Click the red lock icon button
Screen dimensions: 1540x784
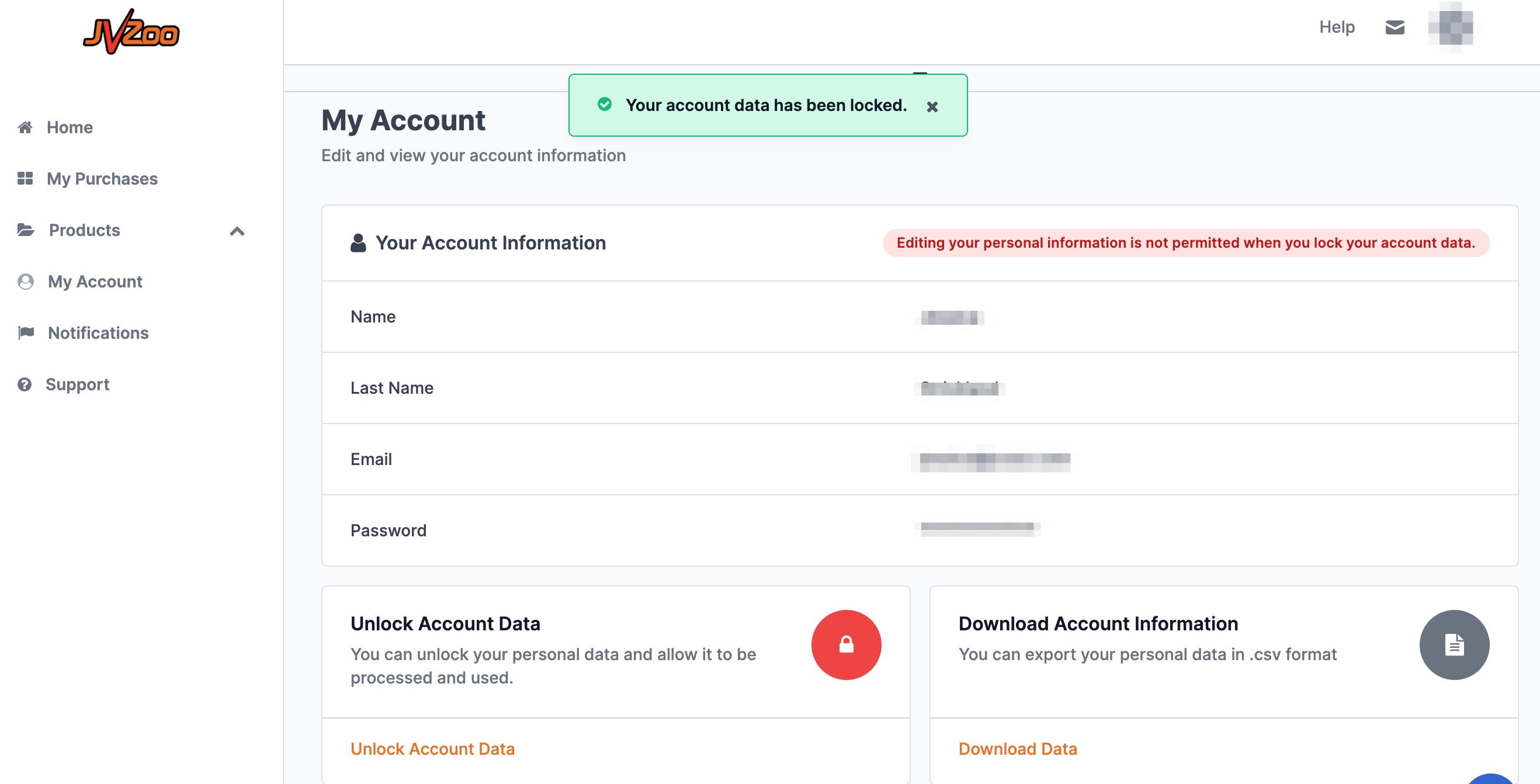point(846,644)
